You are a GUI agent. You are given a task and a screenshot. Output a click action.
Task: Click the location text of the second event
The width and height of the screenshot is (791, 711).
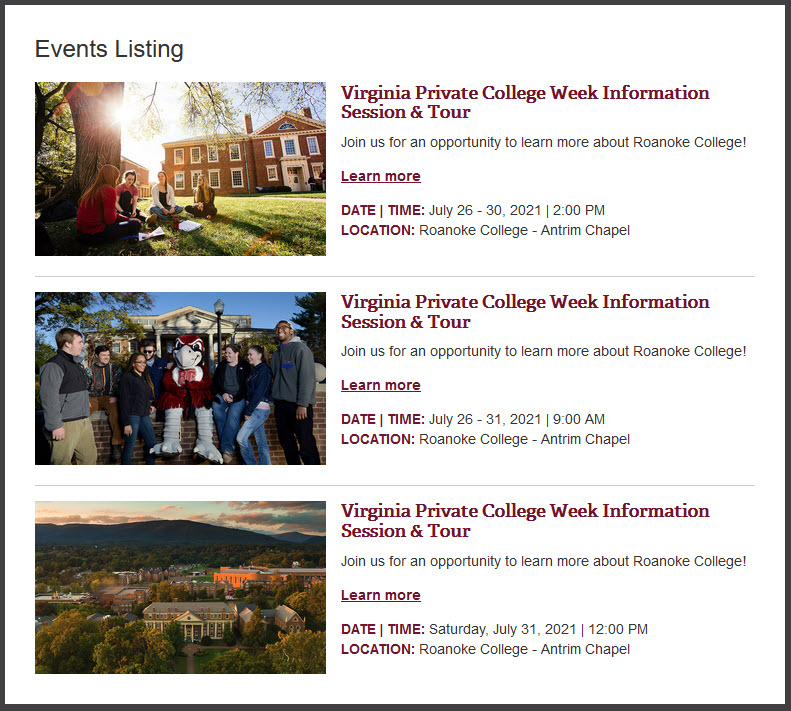tap(524, 440)
